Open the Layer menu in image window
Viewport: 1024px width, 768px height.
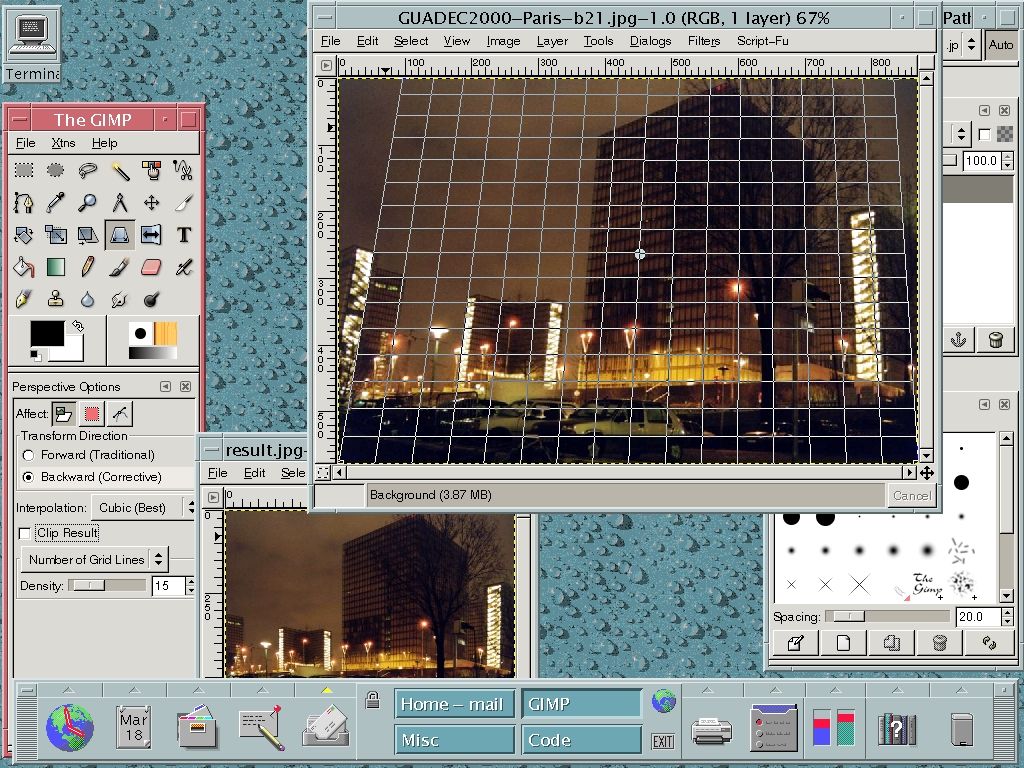pyautogui.click(x=552, y=41)
